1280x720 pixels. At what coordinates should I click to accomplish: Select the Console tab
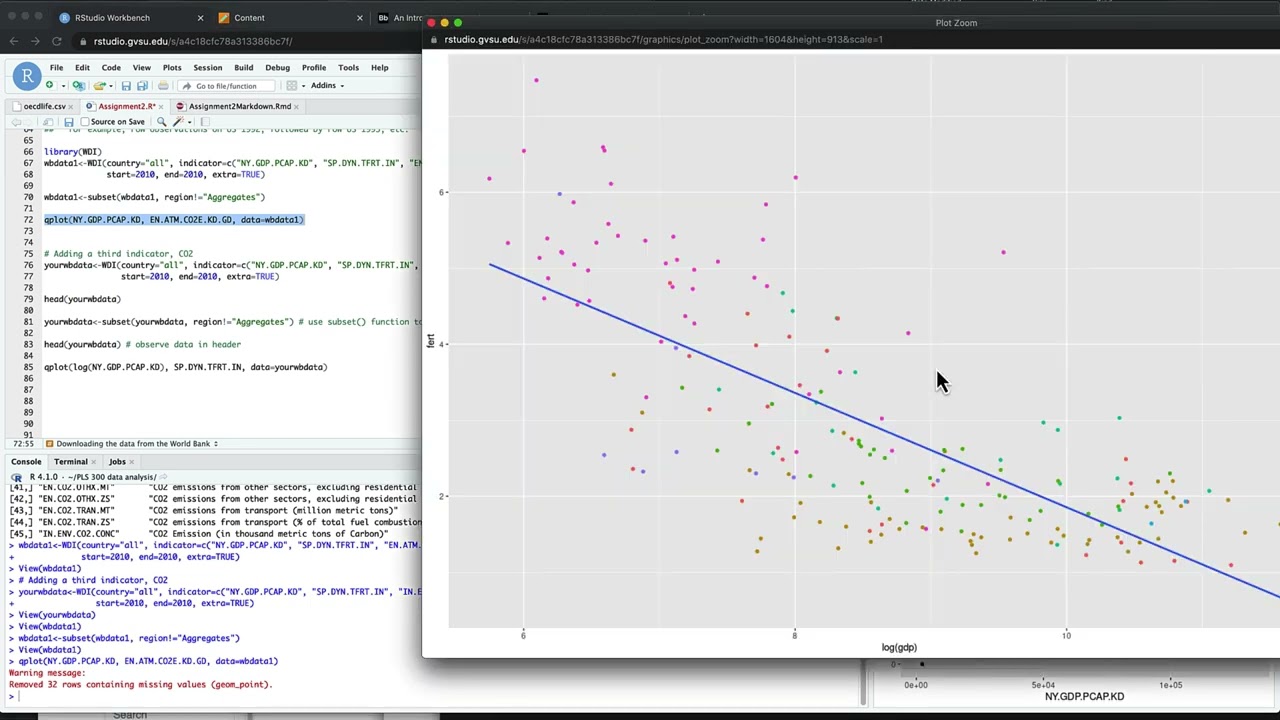26,462
